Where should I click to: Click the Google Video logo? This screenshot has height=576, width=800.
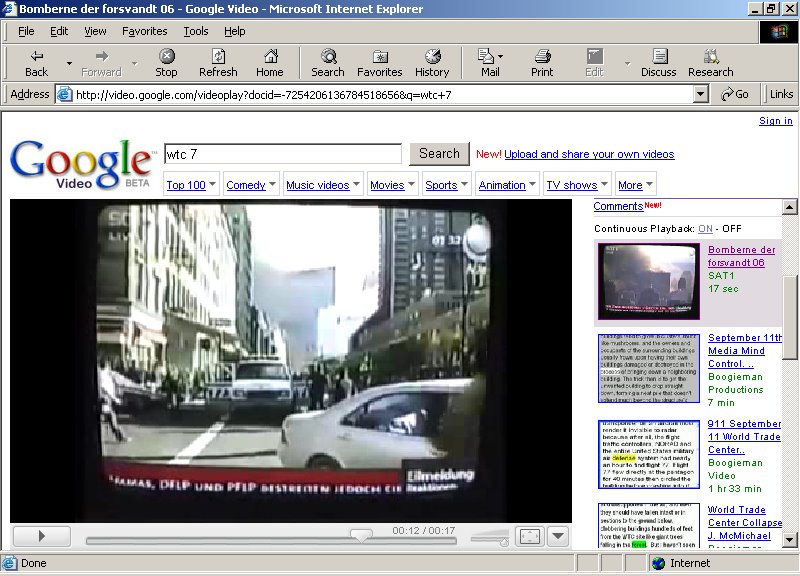point(81,164)
